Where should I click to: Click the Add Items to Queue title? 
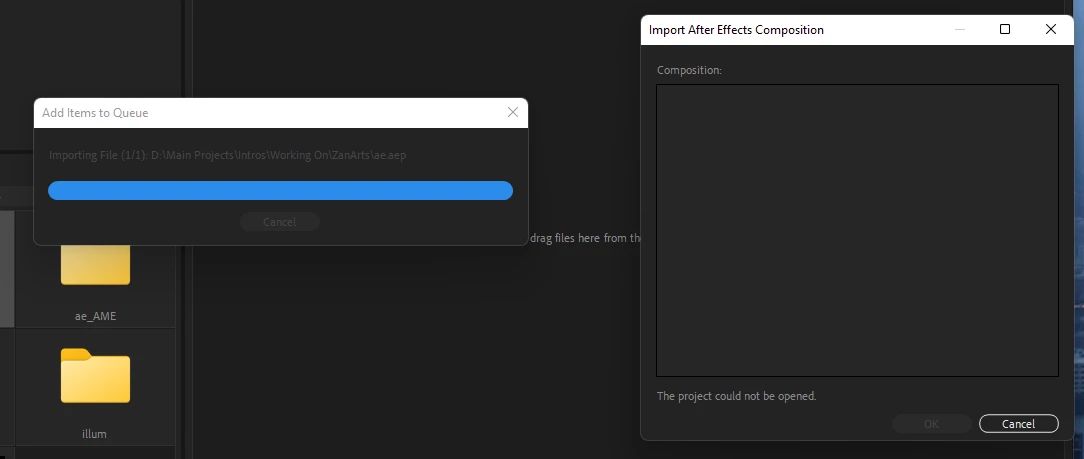coord(95,113)
